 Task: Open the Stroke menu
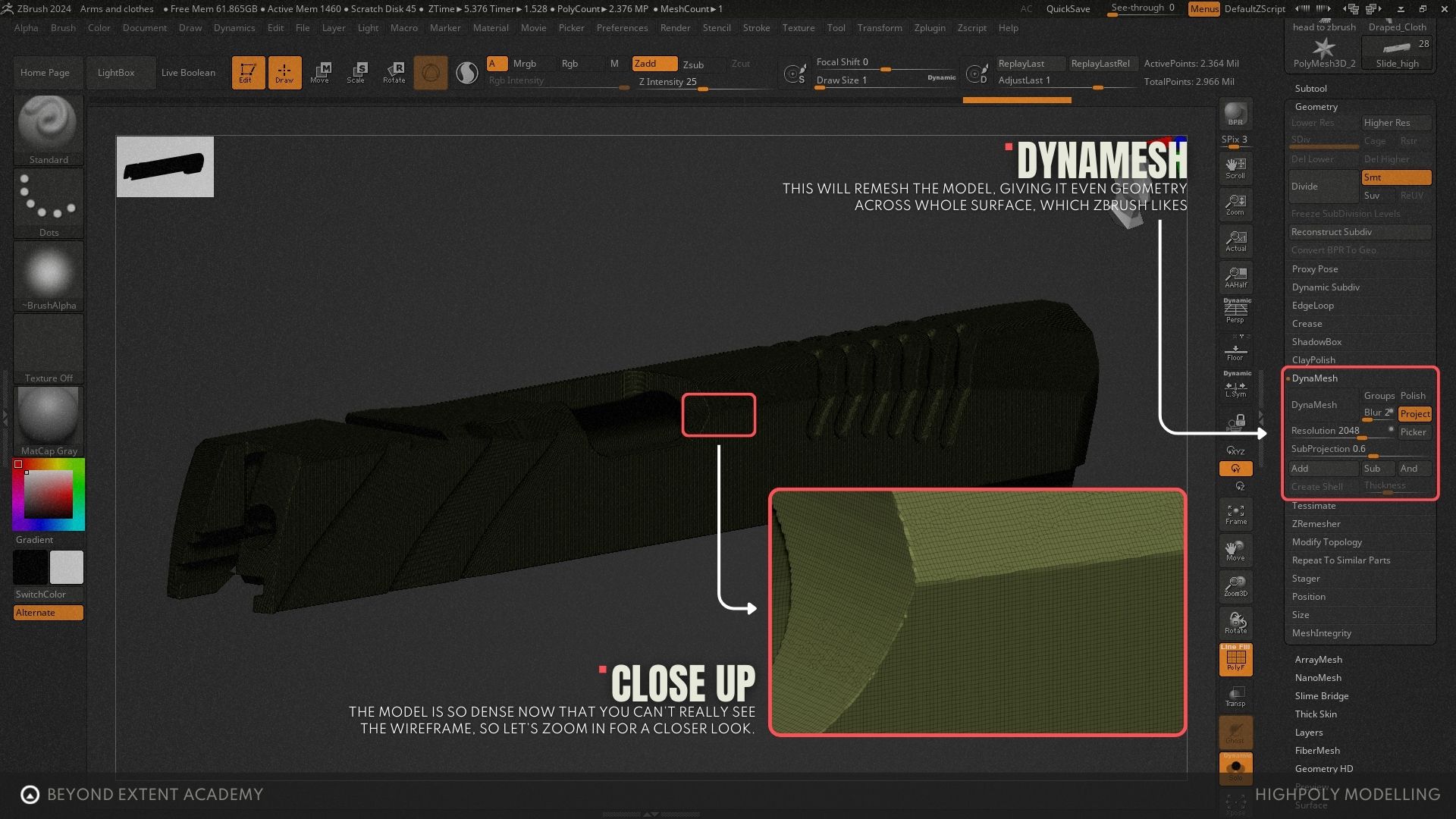coord(755,28)
